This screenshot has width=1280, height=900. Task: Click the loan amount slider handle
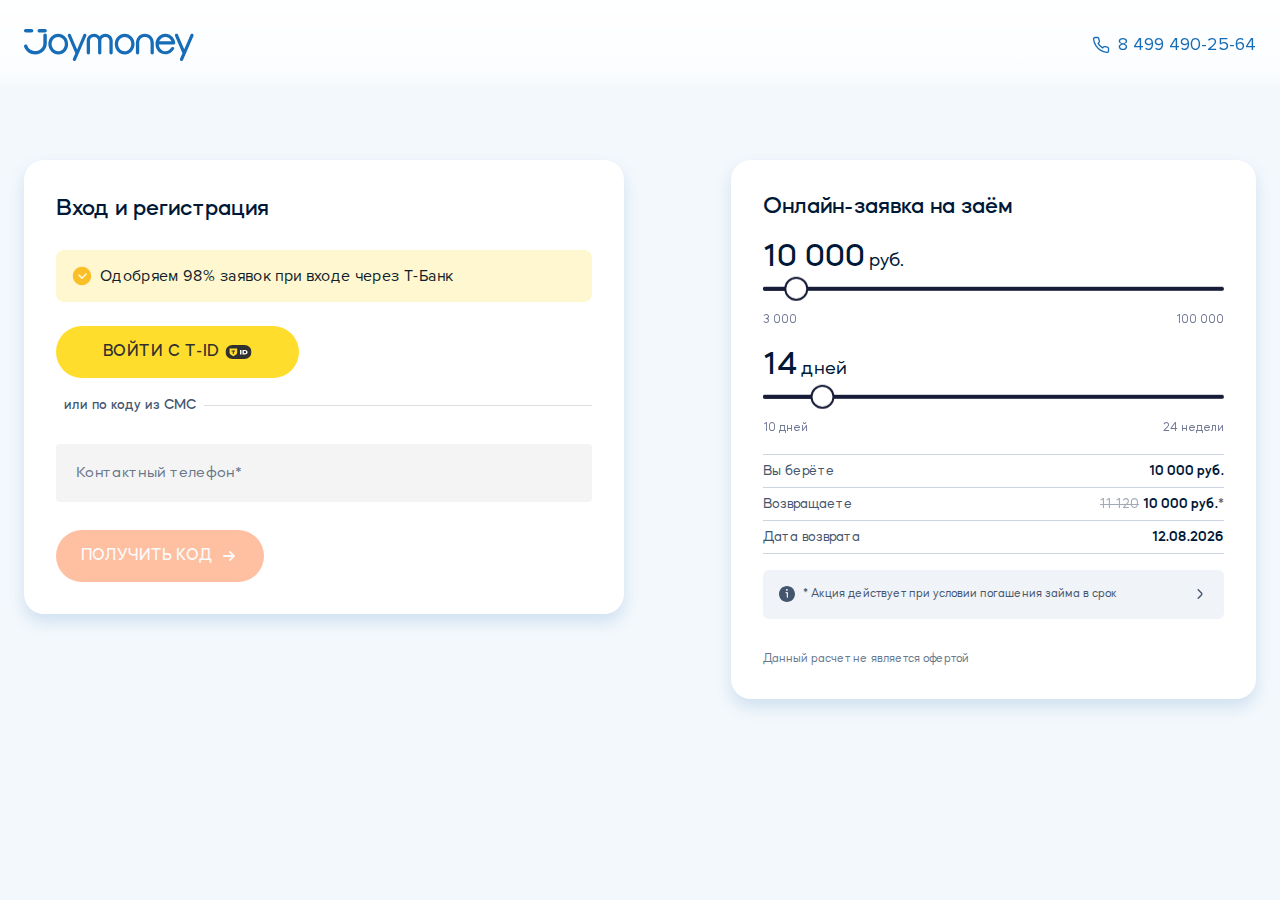pyautogui.click(x=796, y=289)
